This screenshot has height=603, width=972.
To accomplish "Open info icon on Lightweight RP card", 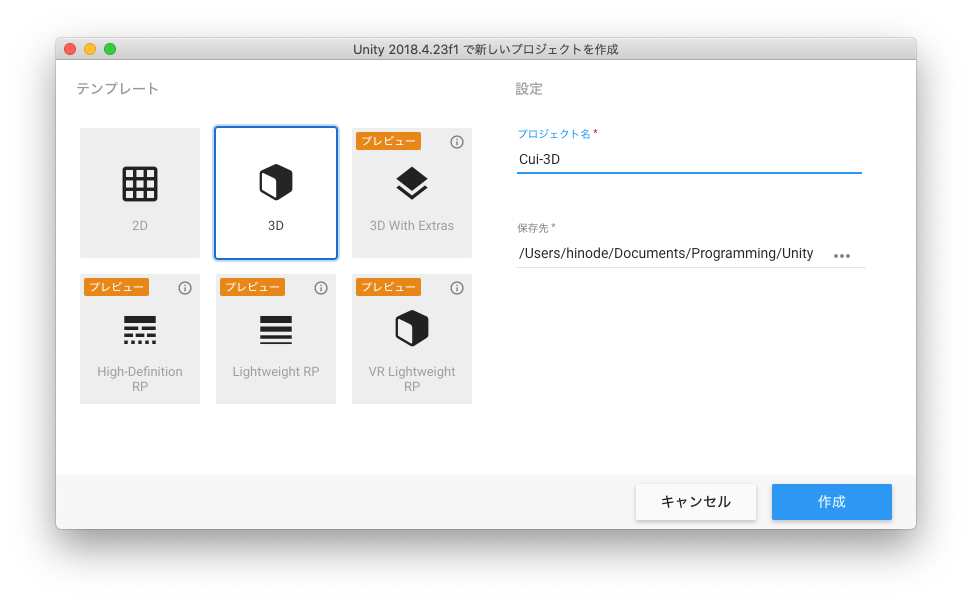I will coord(320,288).
